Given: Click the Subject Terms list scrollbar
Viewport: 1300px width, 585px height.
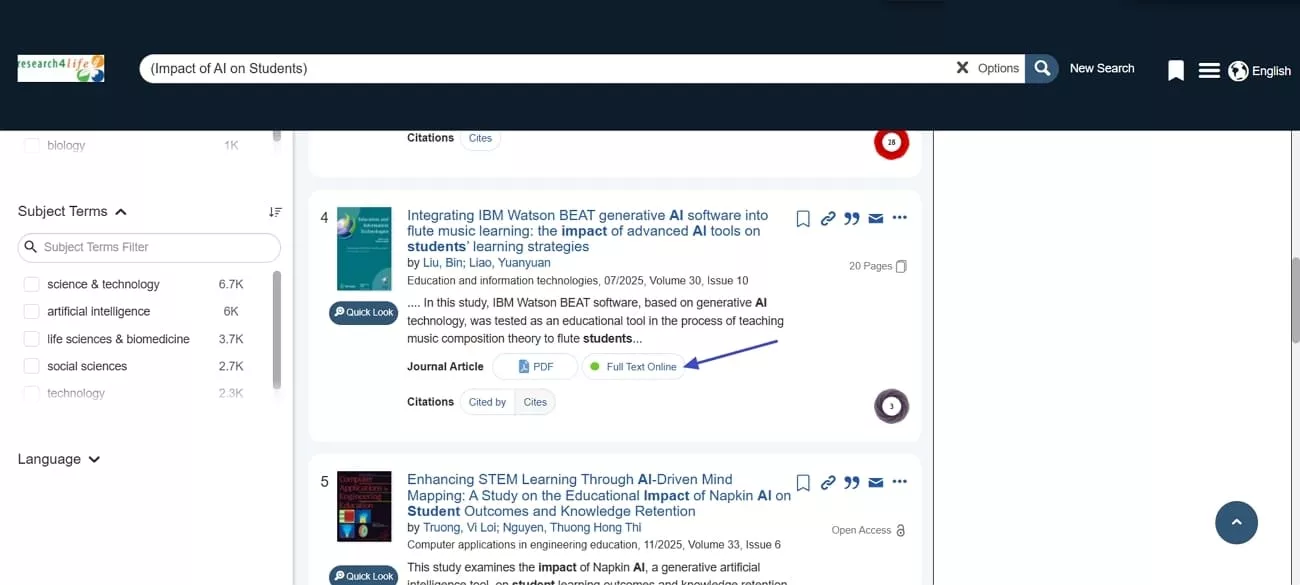Looking at the screenshot, I should (277, 329).
